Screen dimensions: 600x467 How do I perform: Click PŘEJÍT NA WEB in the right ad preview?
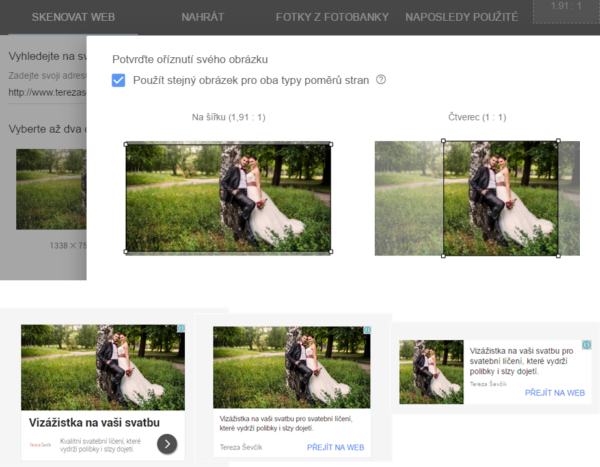pos(554,393)
